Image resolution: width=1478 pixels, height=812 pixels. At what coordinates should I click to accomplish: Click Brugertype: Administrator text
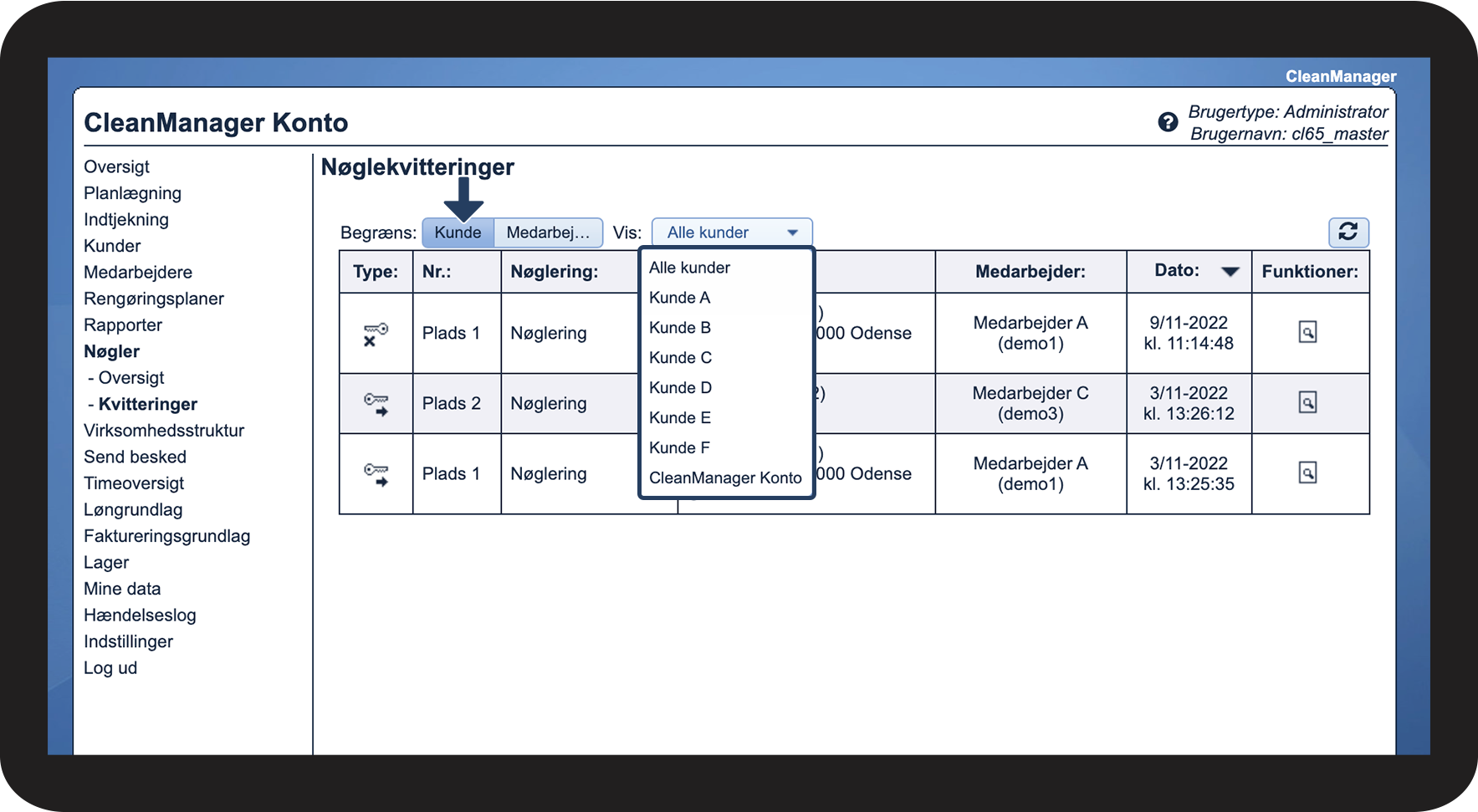coord(1288,111)
